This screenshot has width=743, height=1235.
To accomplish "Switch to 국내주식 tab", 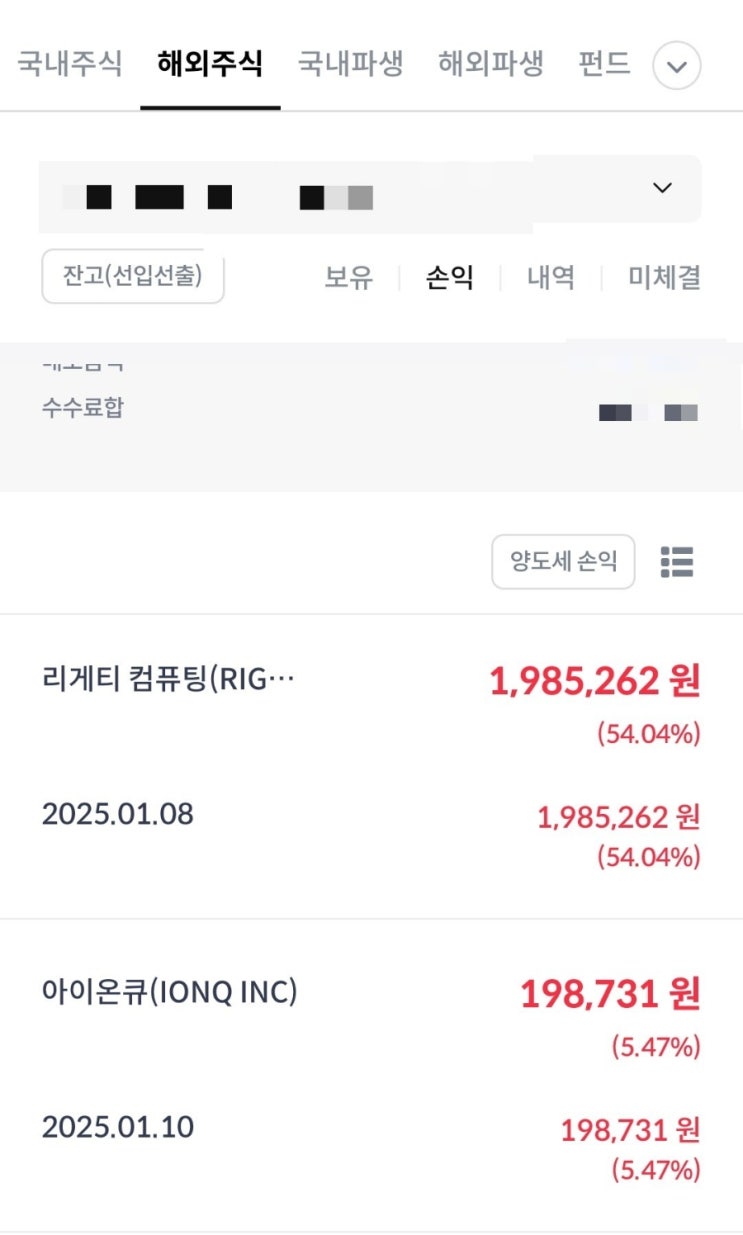I will click(70, 65).
